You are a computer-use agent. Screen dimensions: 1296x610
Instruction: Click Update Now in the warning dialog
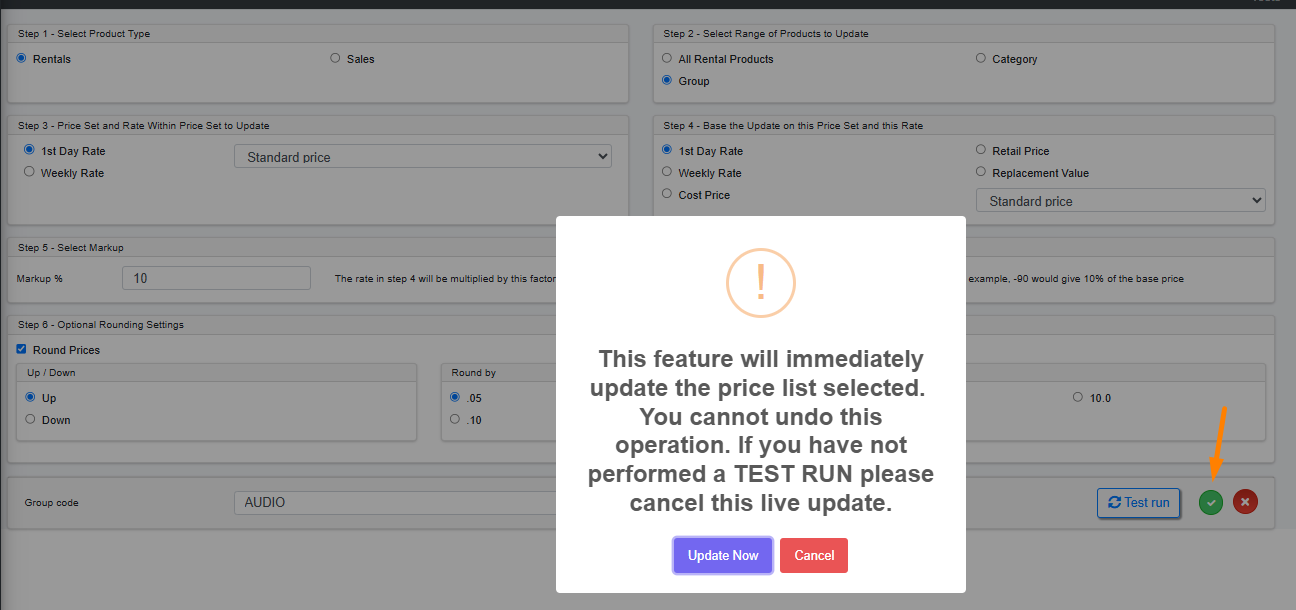(x=723, y=556)
